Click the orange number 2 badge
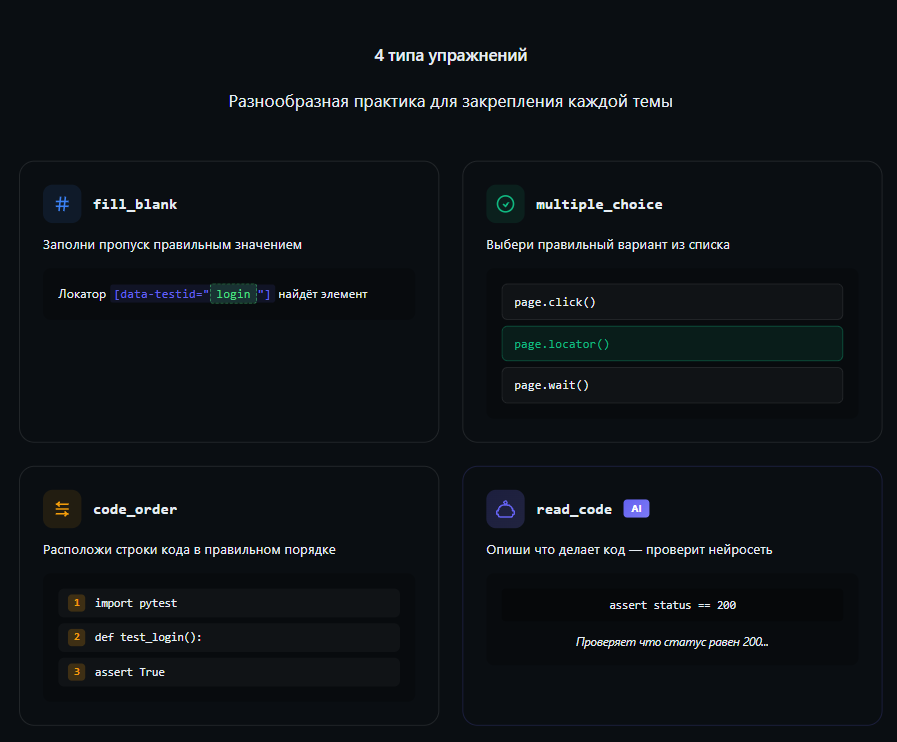 [x=76, y=637]
